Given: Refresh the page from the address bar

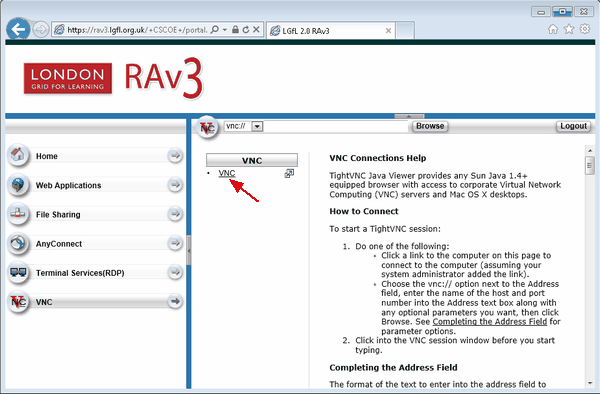Looking at the screenshot, I should pos(246,29).
